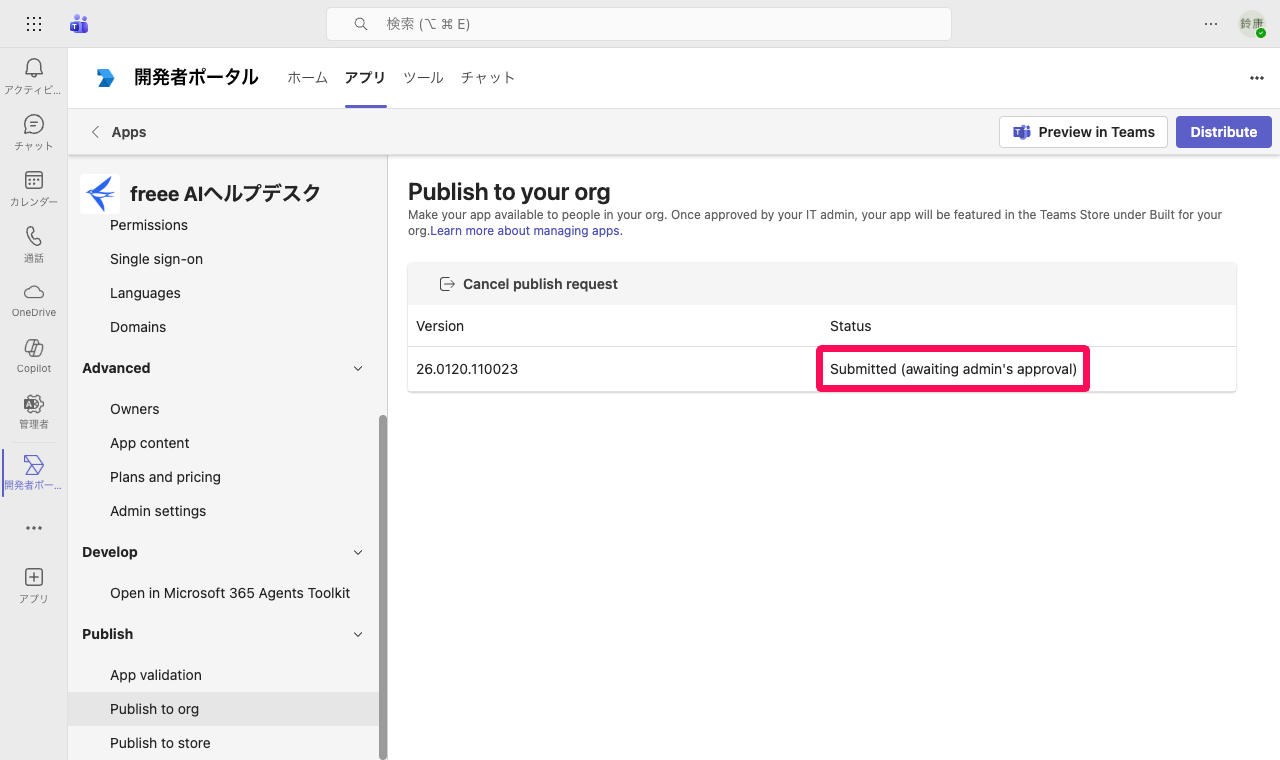Click the Publish to your org heading

pos(509,192)
